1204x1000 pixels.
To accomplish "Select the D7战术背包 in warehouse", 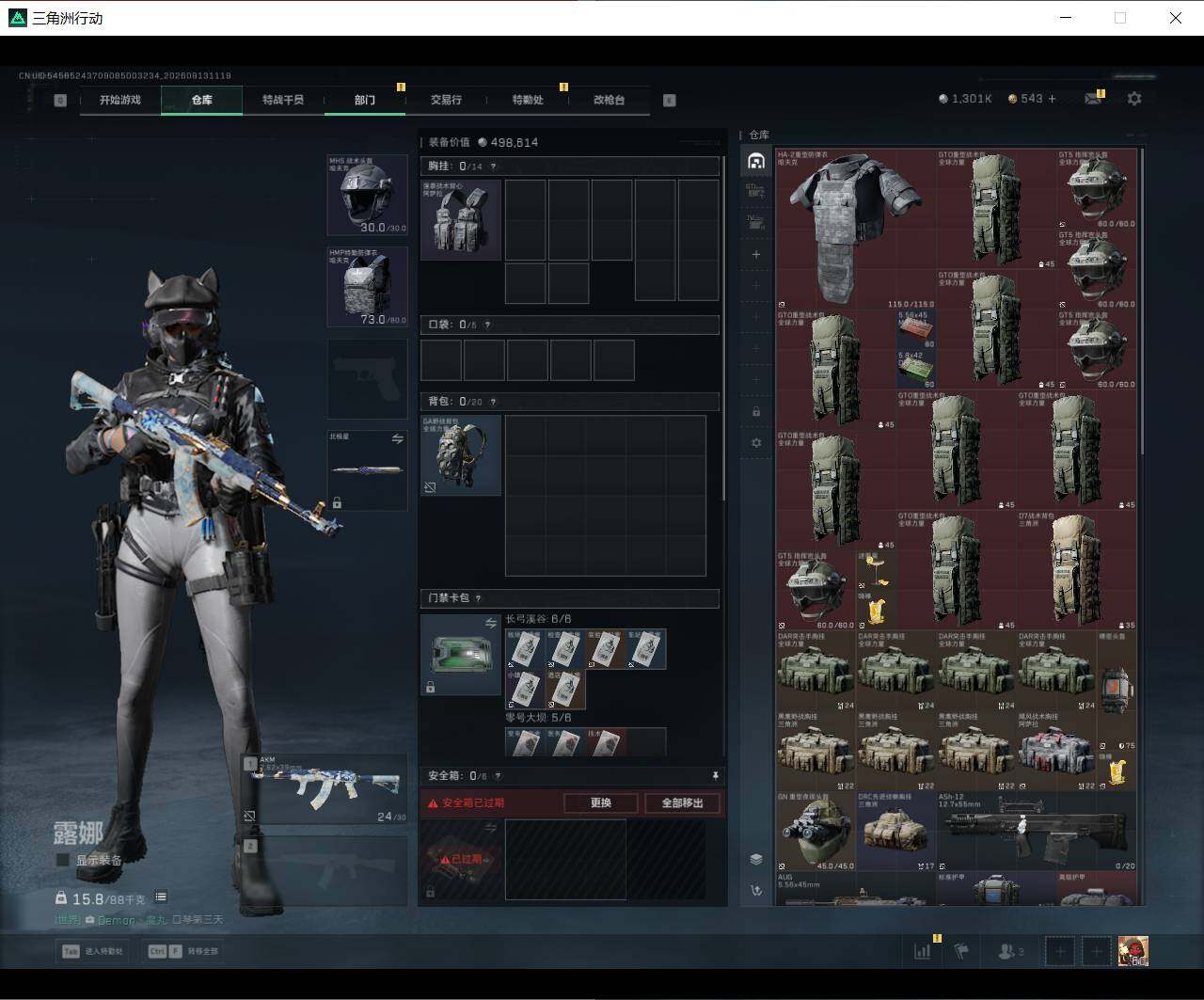I will pos(1077,571).
